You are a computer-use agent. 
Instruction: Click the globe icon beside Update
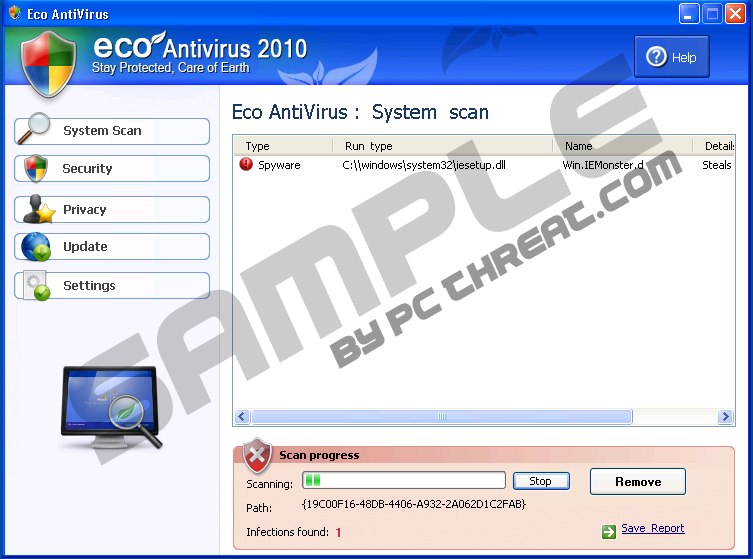click(x=36, y=246)
